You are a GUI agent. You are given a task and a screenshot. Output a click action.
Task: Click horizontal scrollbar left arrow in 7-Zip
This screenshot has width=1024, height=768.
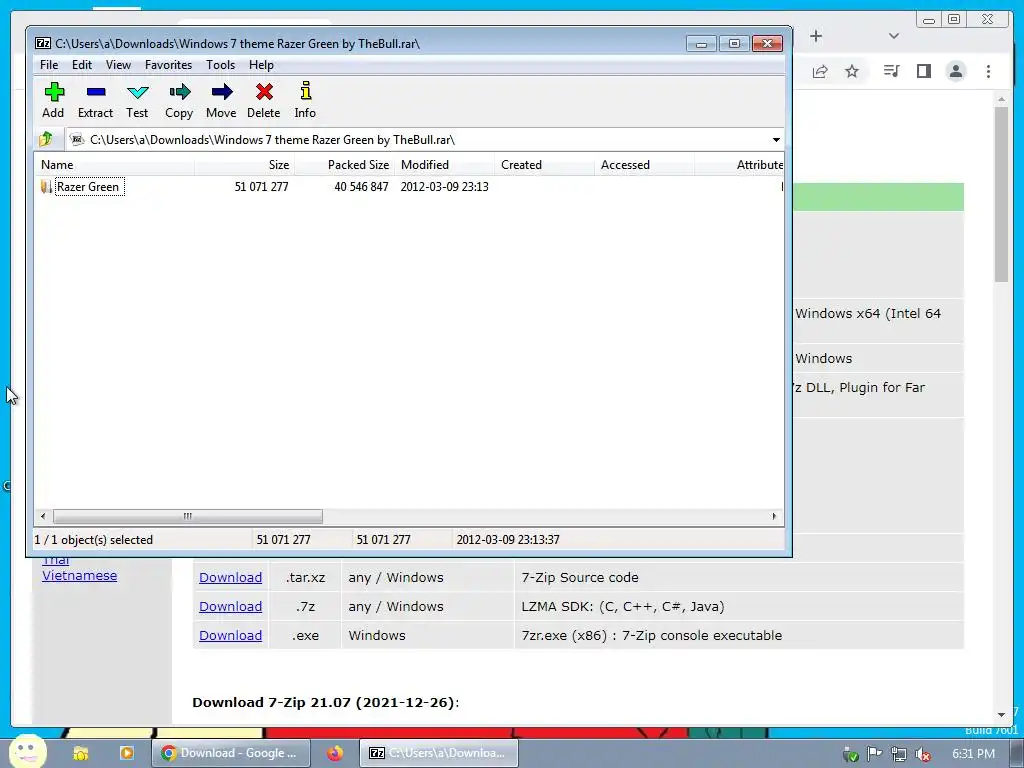43,517
